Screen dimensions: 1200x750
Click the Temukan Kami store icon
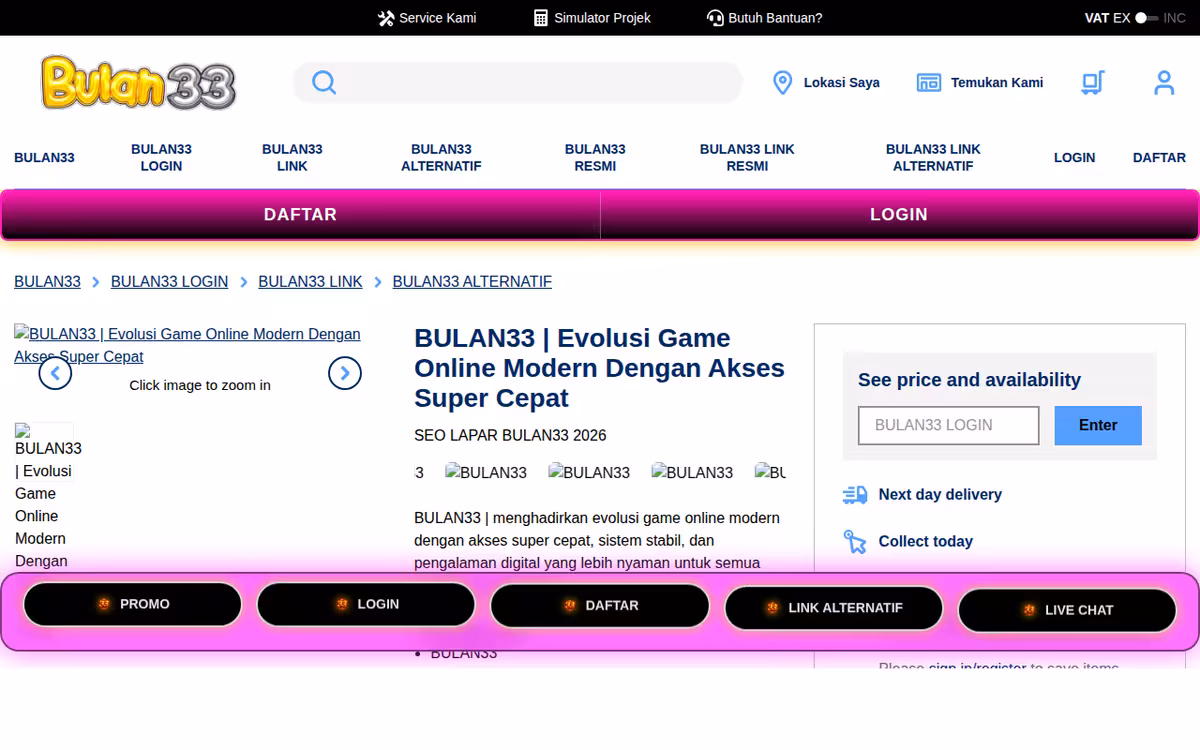(x=929, y=83)
